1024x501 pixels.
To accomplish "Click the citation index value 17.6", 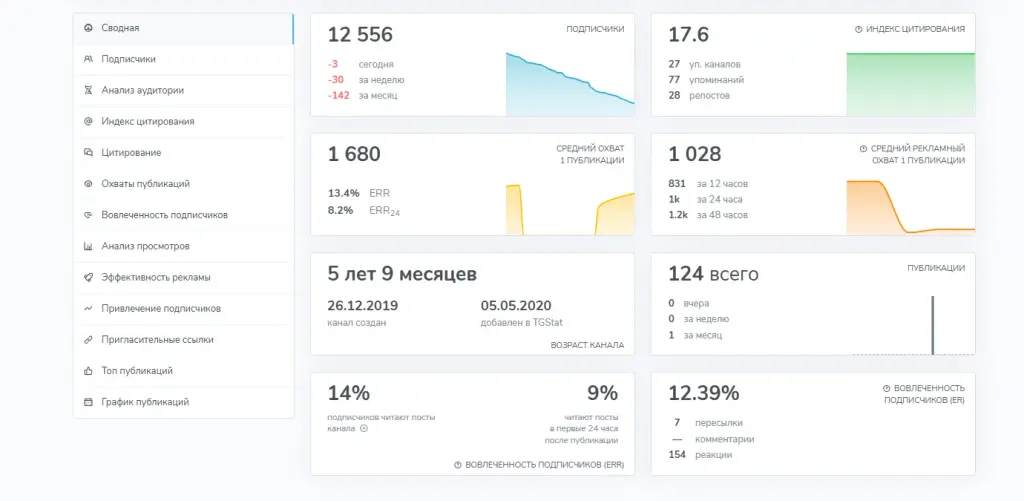I will [x=688, y=35].
